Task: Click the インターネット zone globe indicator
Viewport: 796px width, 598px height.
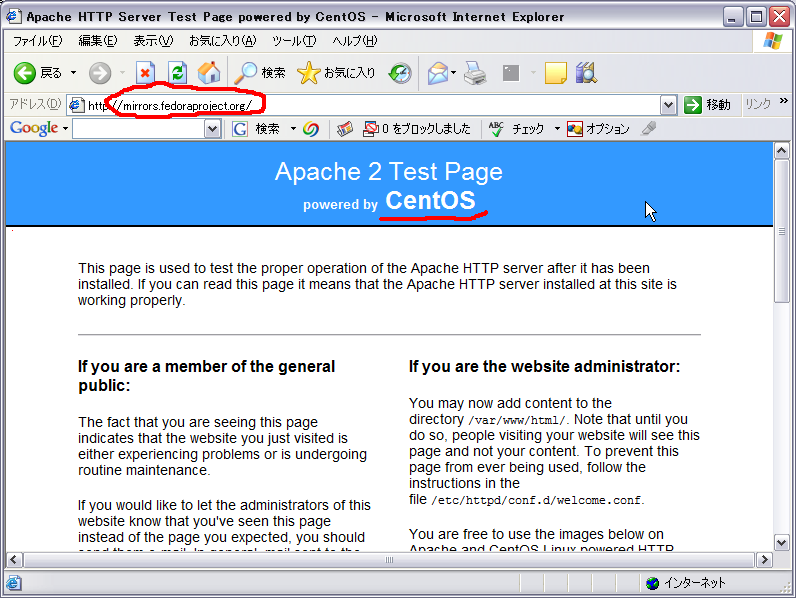Action: tap(685, 583)
